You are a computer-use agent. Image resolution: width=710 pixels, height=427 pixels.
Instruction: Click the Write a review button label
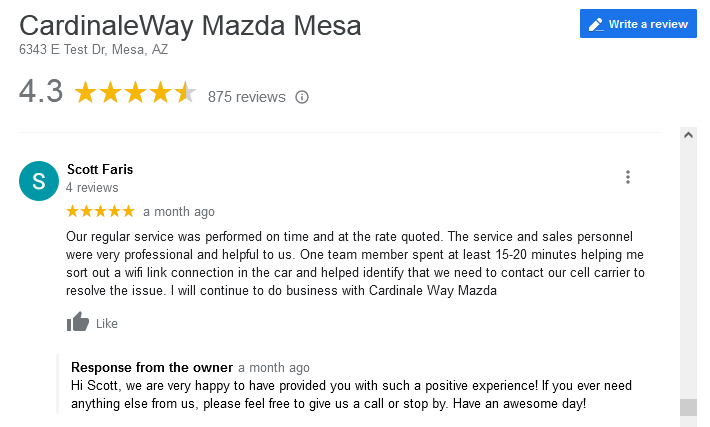[649, 24]
